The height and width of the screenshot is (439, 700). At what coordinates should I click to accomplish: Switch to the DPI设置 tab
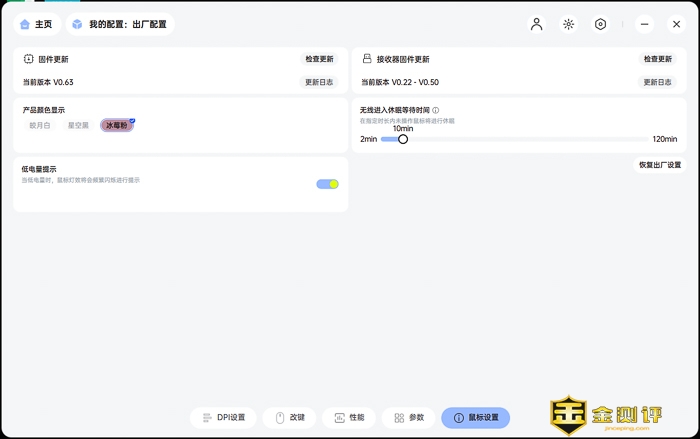coord(223,418)
